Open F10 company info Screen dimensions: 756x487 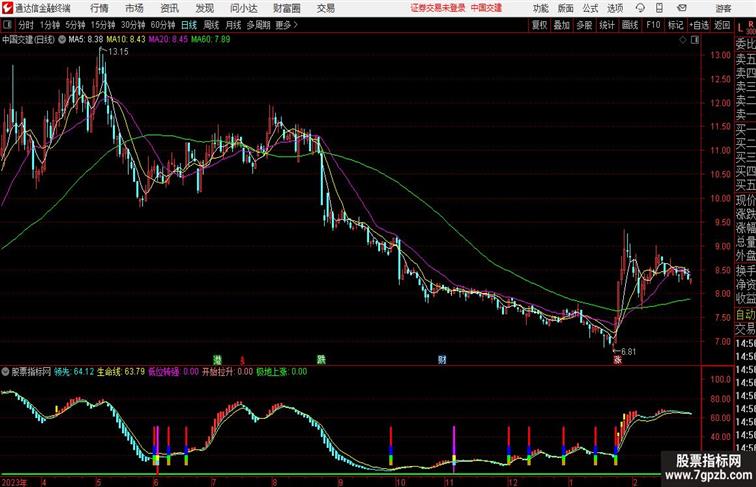pos(653,25)
